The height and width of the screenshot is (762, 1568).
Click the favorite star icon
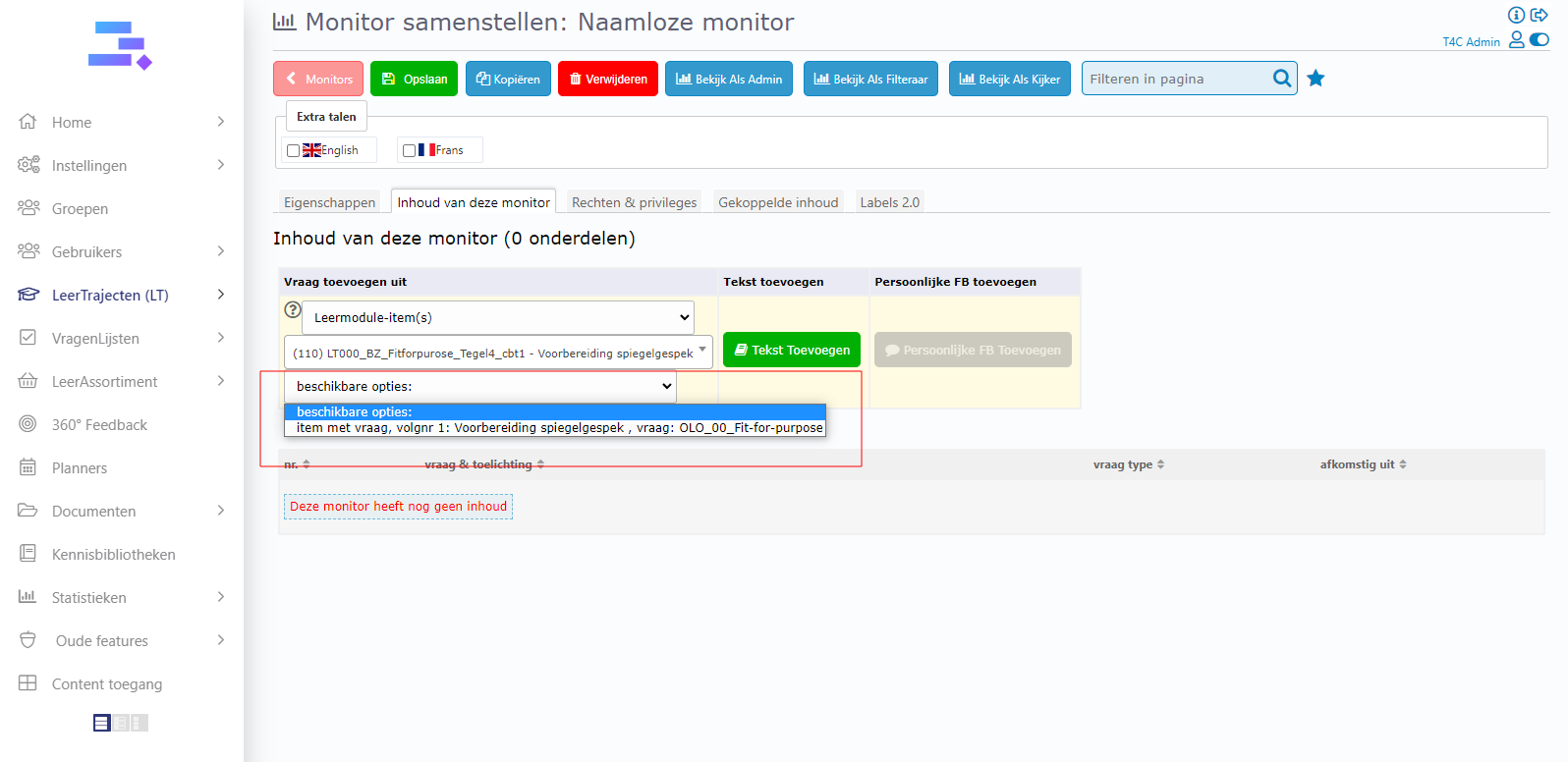coord(1316,79)
